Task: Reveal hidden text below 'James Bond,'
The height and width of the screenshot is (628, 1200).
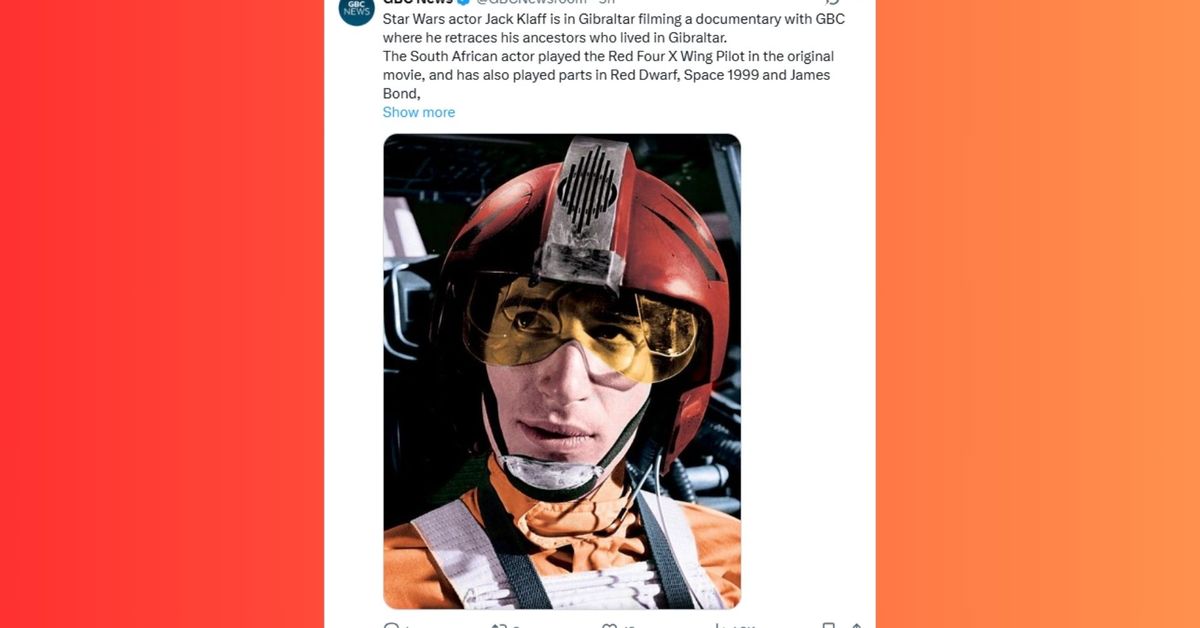Action: point(418,111)
